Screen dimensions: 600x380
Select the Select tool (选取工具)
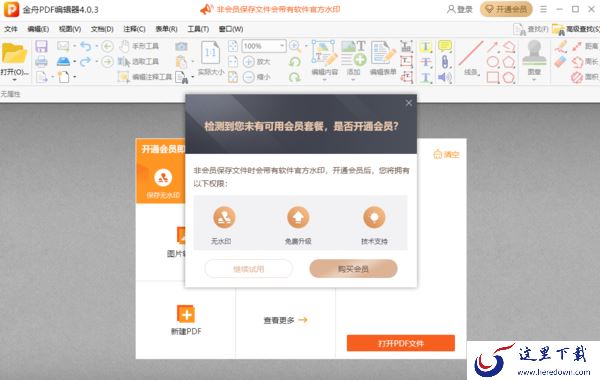tap(139, 61)
